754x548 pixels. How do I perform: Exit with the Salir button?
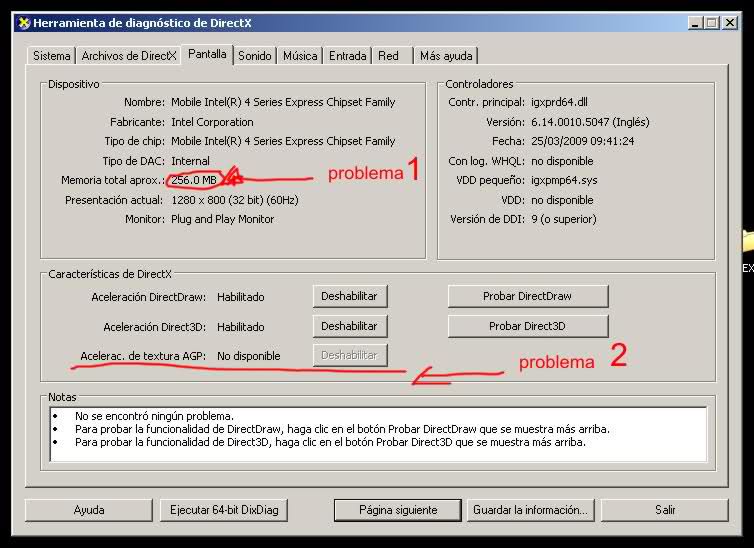(x=665, y=510)
